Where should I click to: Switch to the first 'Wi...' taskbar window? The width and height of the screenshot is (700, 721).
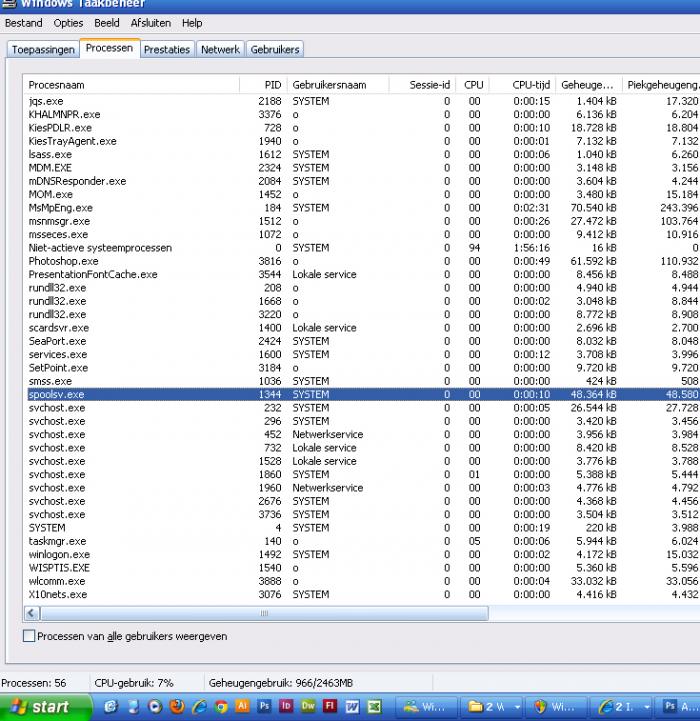point(426,706)
